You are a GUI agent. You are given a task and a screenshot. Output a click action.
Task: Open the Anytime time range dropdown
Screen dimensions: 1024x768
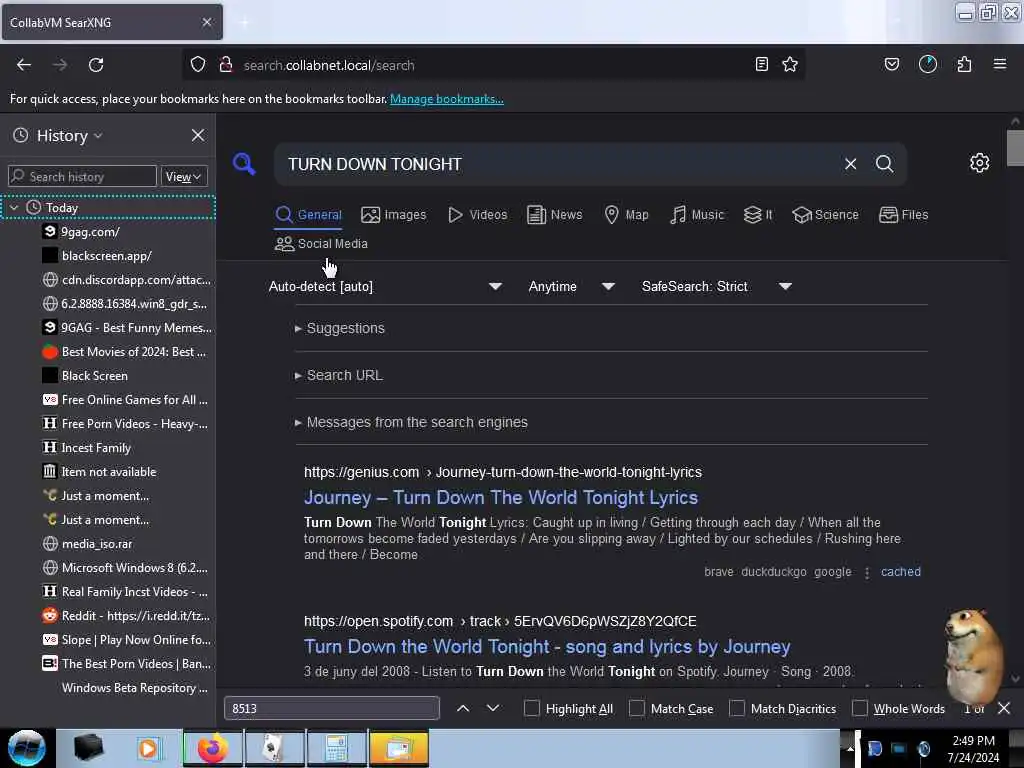tap(571, 286)
